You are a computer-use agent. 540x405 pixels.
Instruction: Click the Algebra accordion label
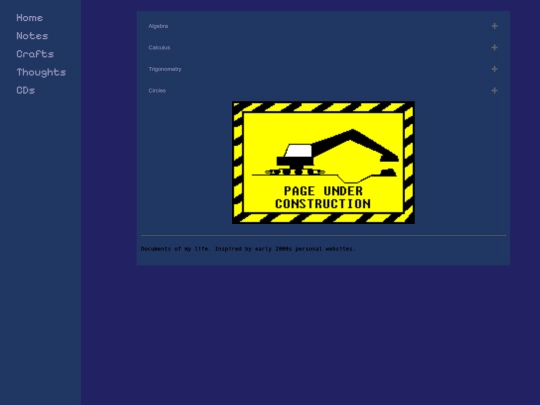158,26
